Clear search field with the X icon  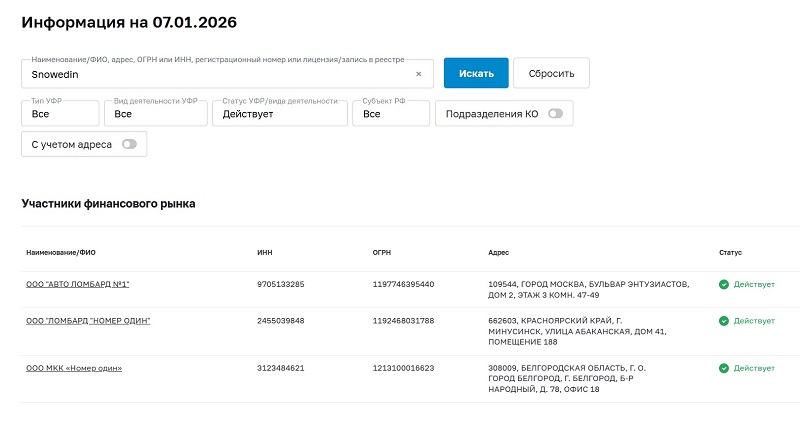(x=418, y=74)
